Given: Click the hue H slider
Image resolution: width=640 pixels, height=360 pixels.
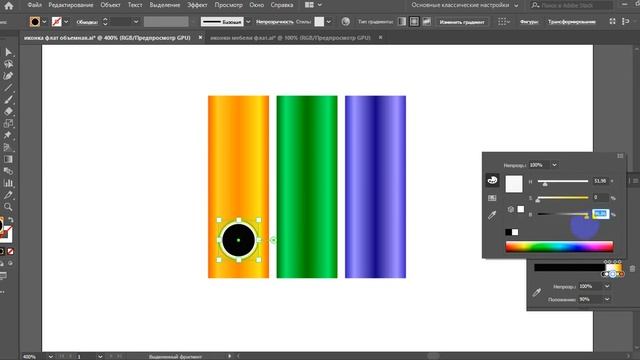Looking at the screenshot, I should click(x=563, y=181).
